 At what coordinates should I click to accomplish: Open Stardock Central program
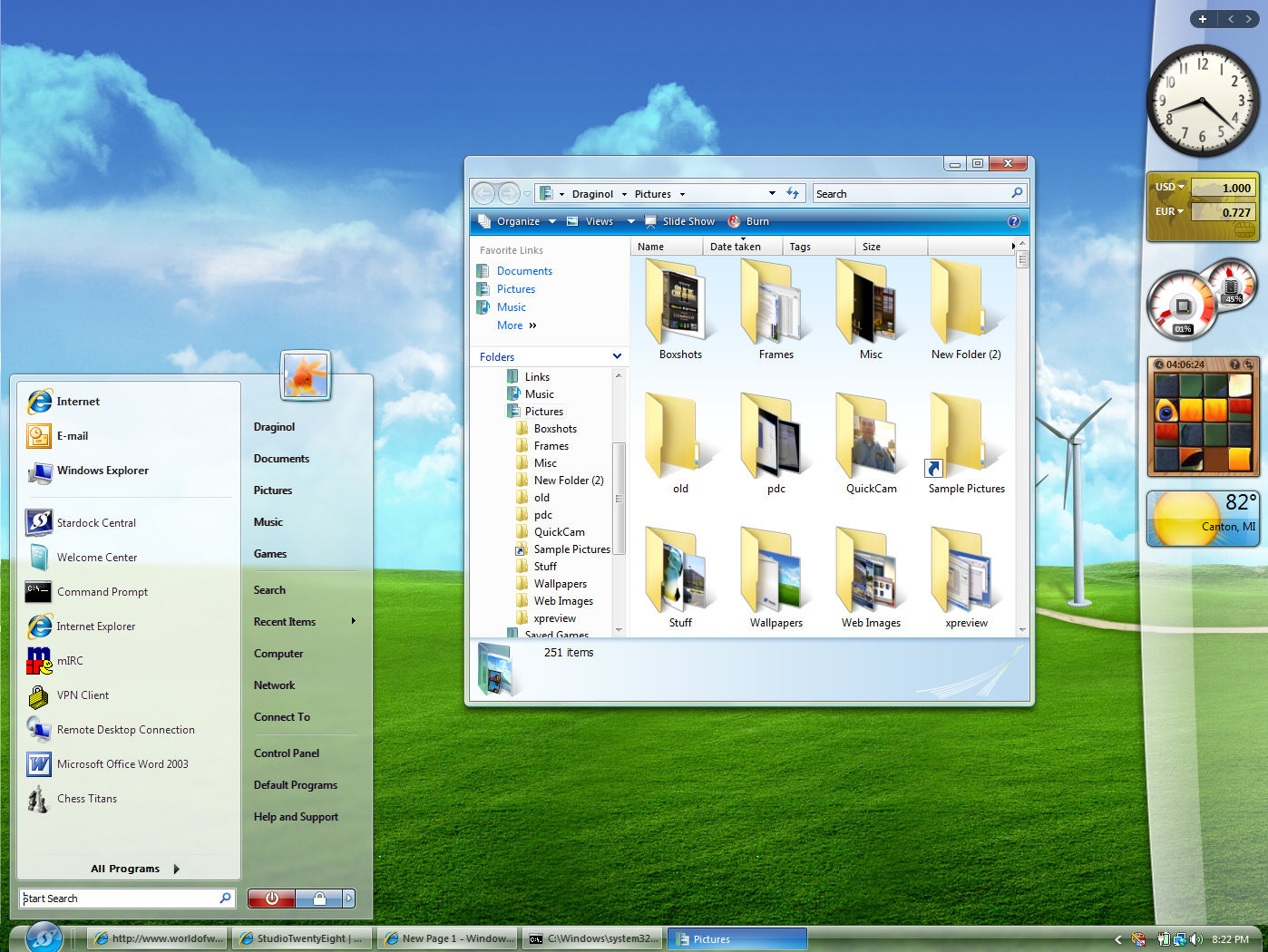[x=82, y=523]
